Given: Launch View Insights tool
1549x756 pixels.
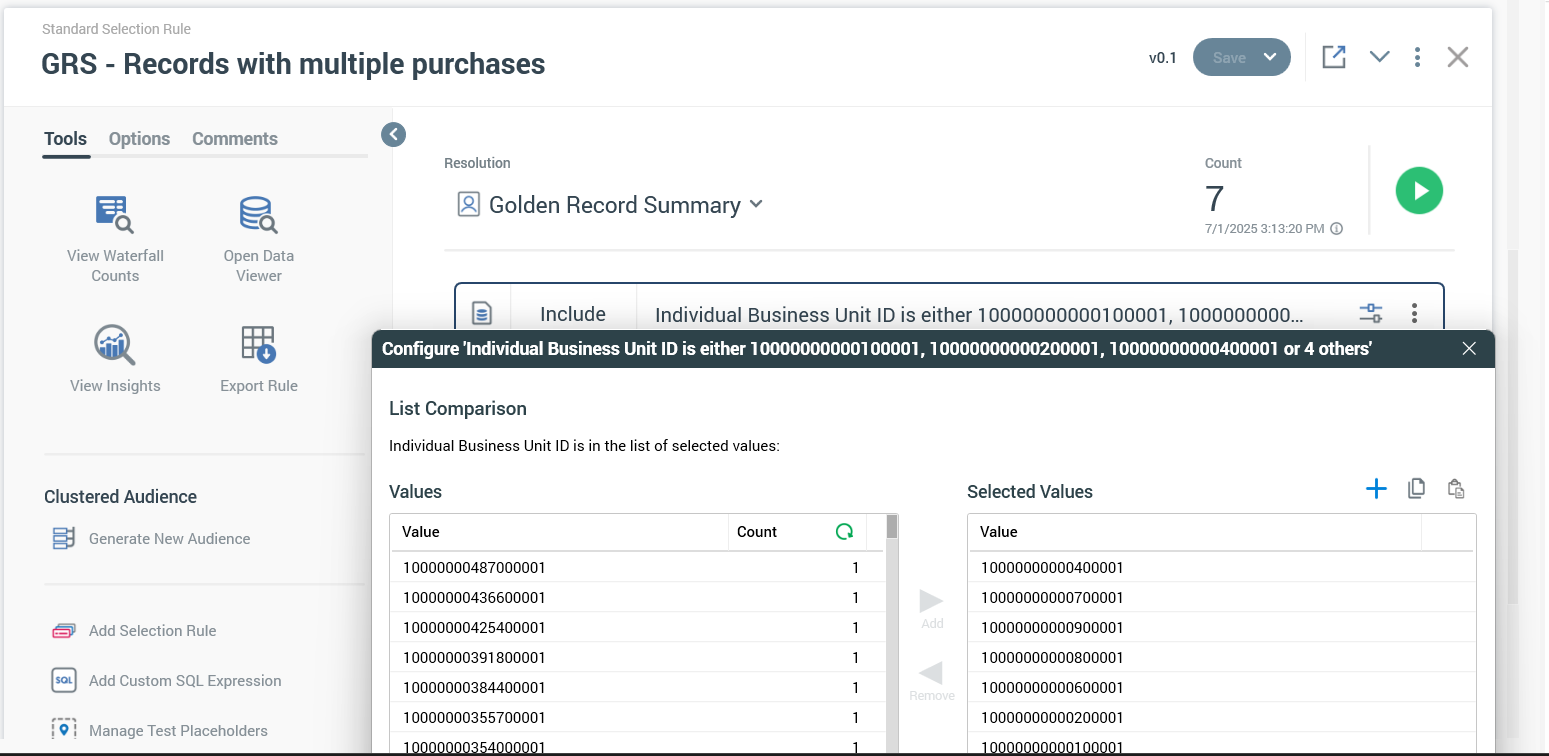Looking at the screenshot, I should [x=115, y=345].
